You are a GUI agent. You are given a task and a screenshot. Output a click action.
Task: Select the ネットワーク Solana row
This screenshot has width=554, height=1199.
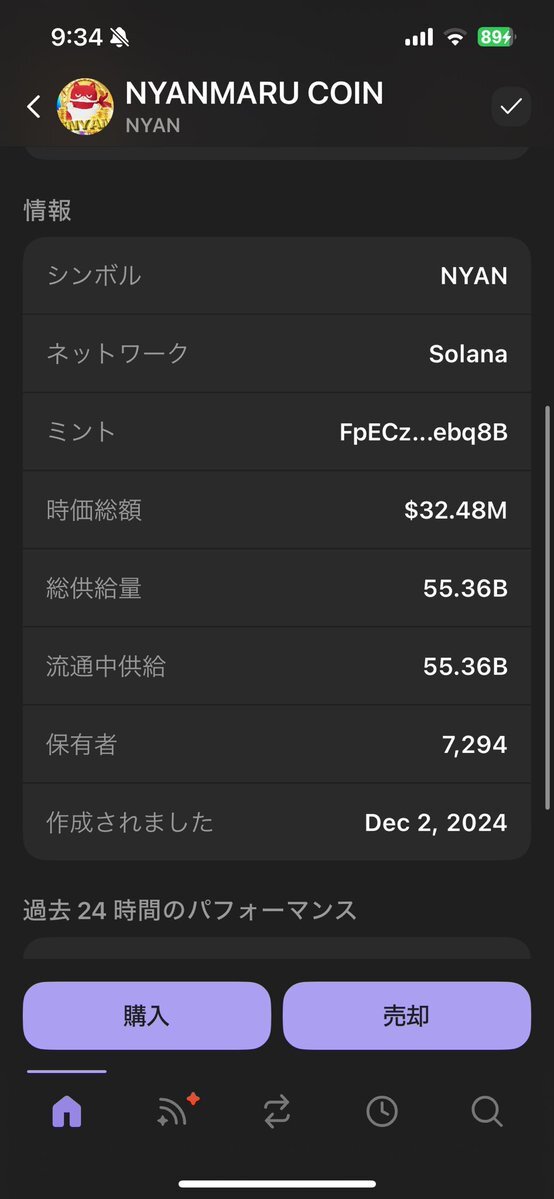pyautogui.click(x=277, y=354)
